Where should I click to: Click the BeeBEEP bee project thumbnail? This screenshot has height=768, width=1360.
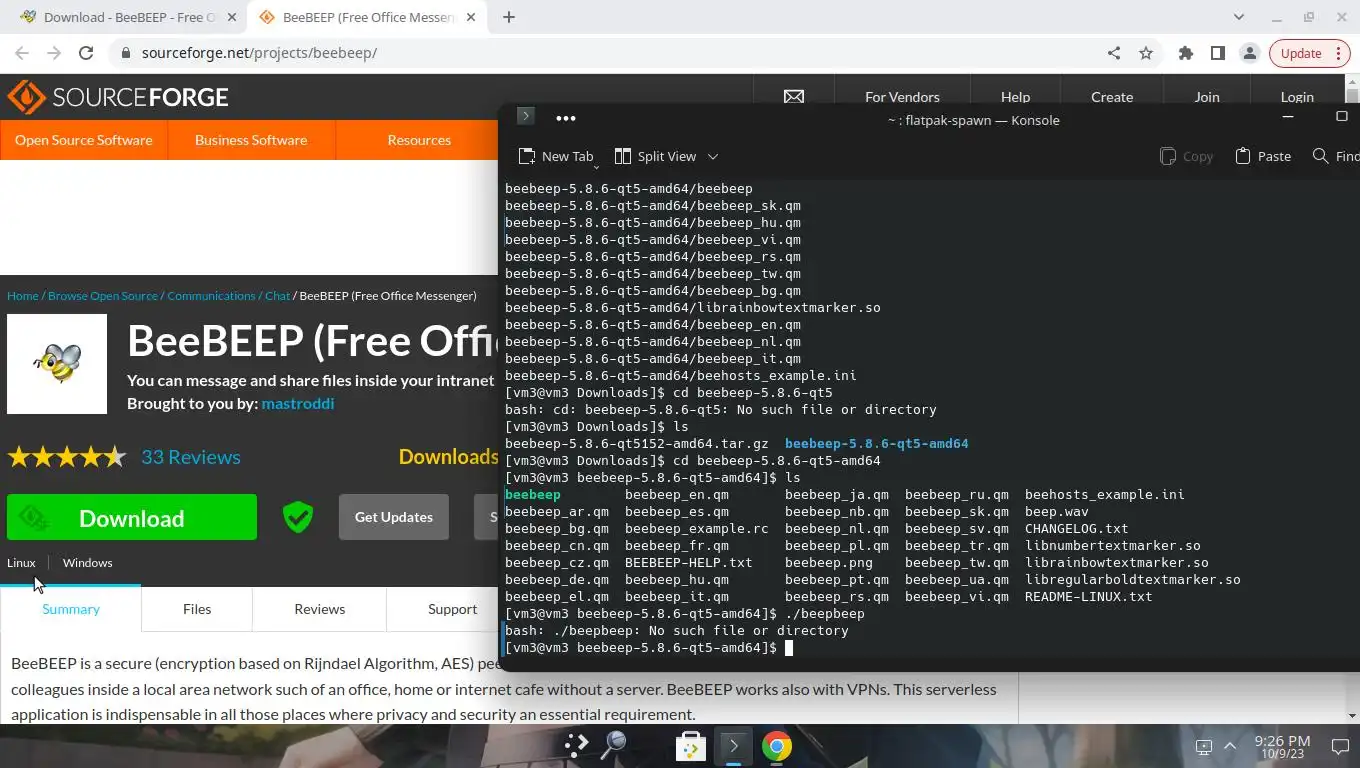(57, 364)
